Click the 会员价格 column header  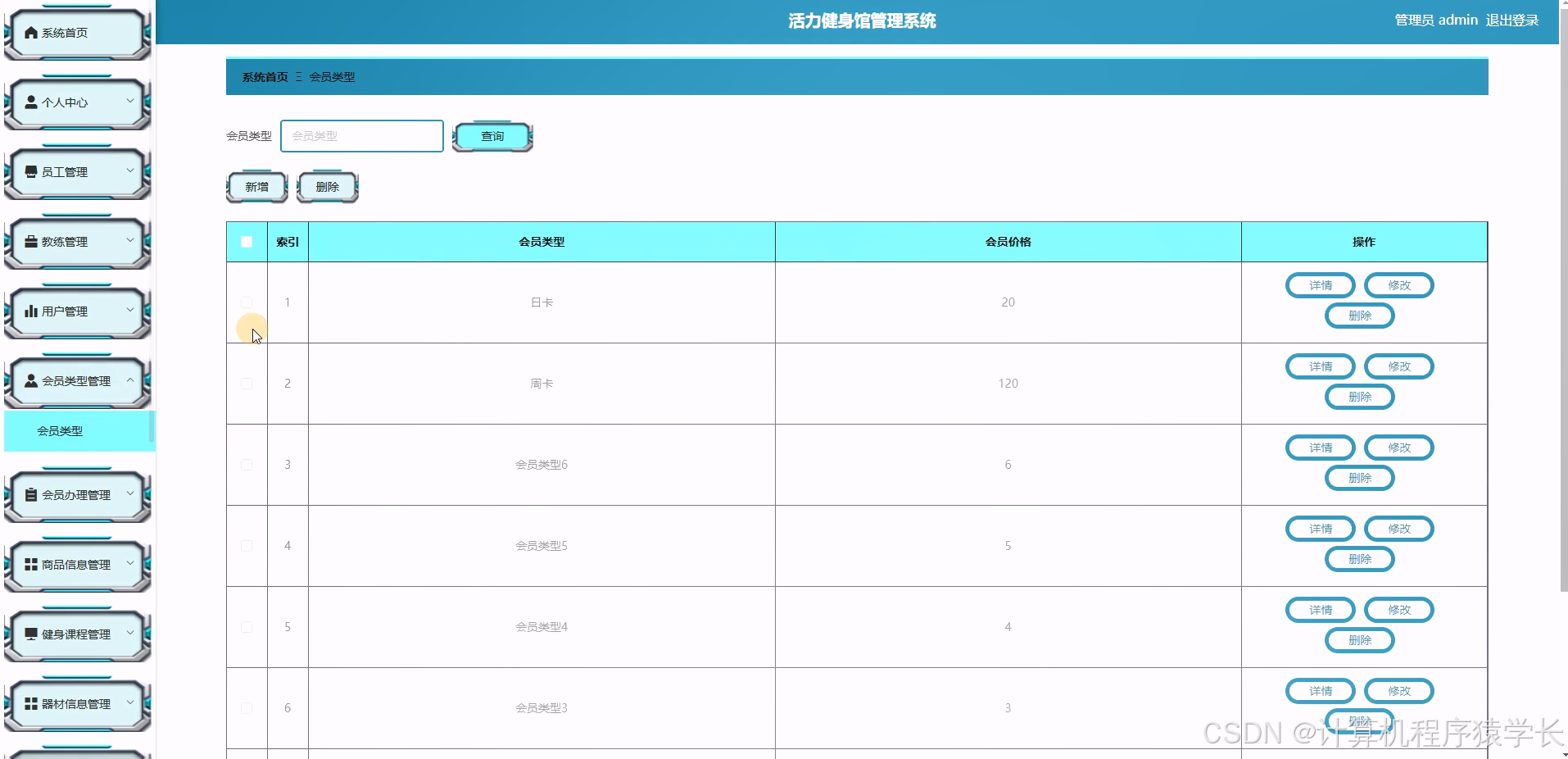coord(1008,242)
